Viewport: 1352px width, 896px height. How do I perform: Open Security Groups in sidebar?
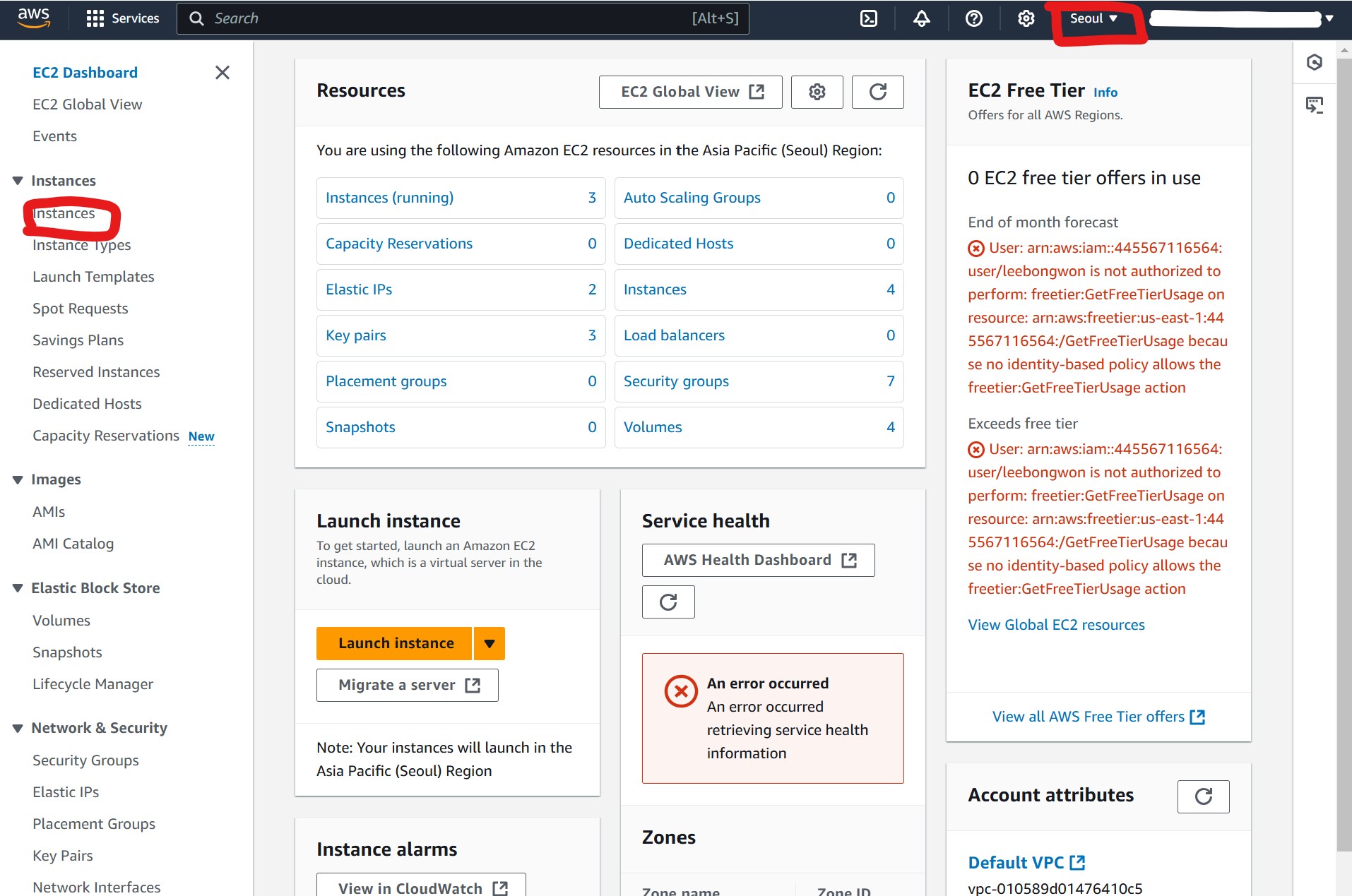[x=85, y=760]
